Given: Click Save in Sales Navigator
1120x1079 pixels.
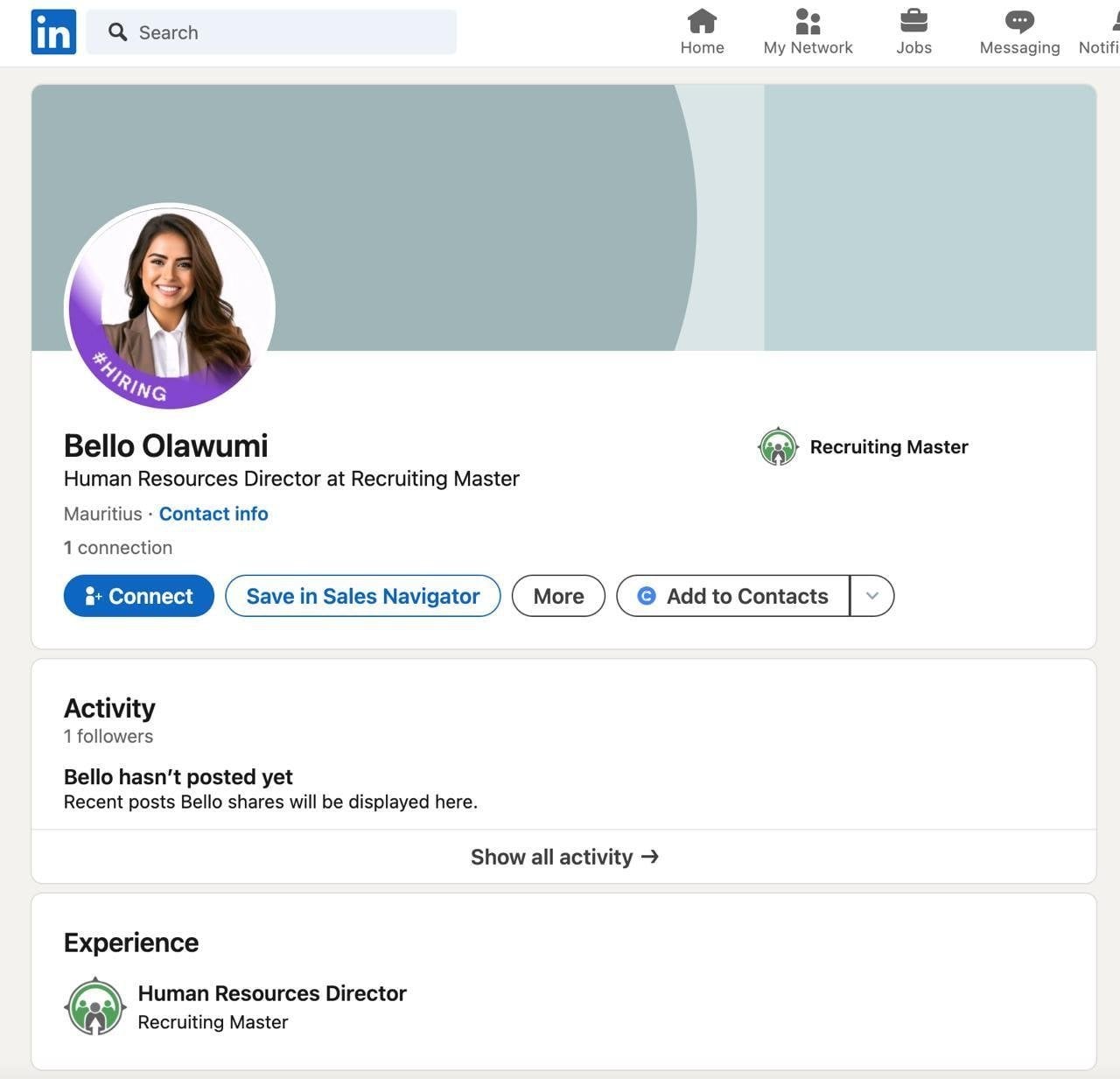Looking at the screenshot, I should click(362, 596).
